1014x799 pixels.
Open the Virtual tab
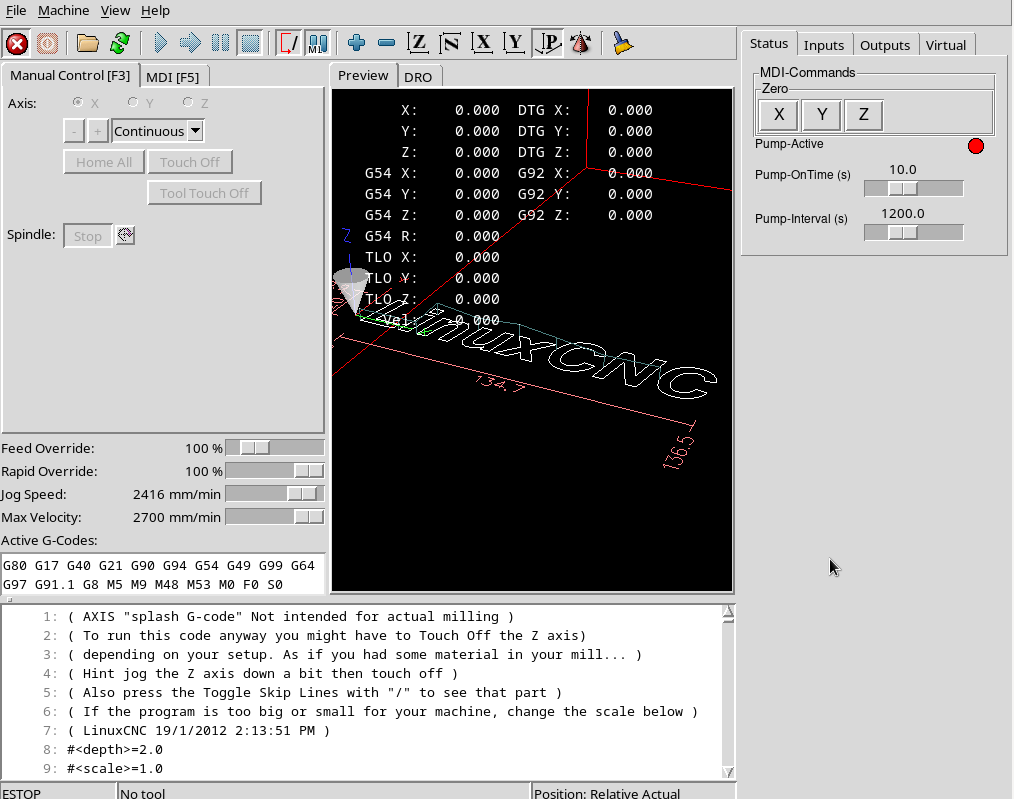pyautogui.click(x=945, y=45)
